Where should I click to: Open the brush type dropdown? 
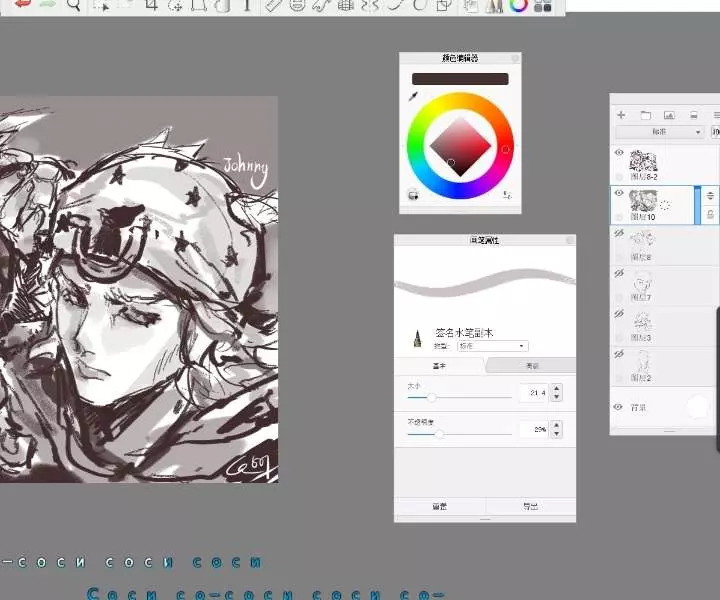point(493,346)
